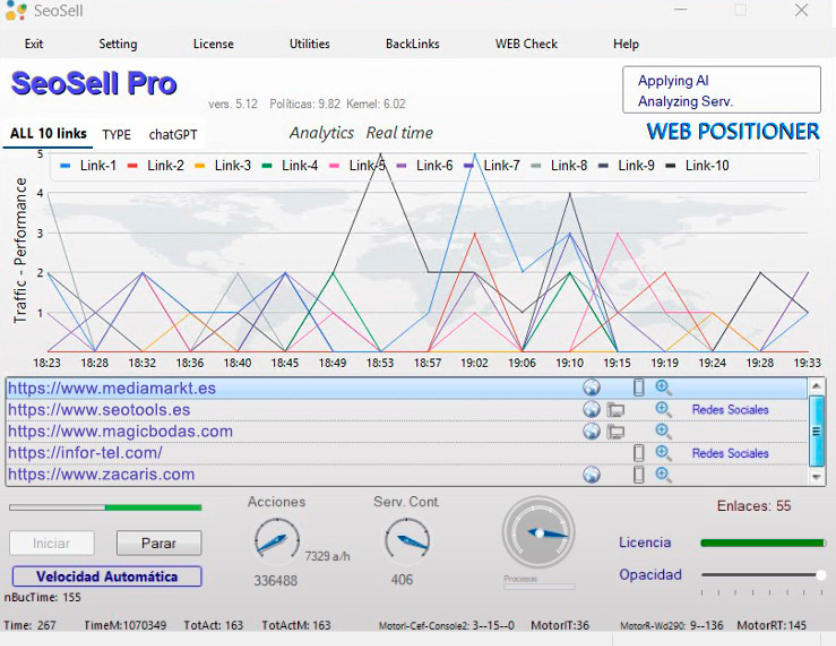
Task: Open the Utilities menu
Action: 309,44
